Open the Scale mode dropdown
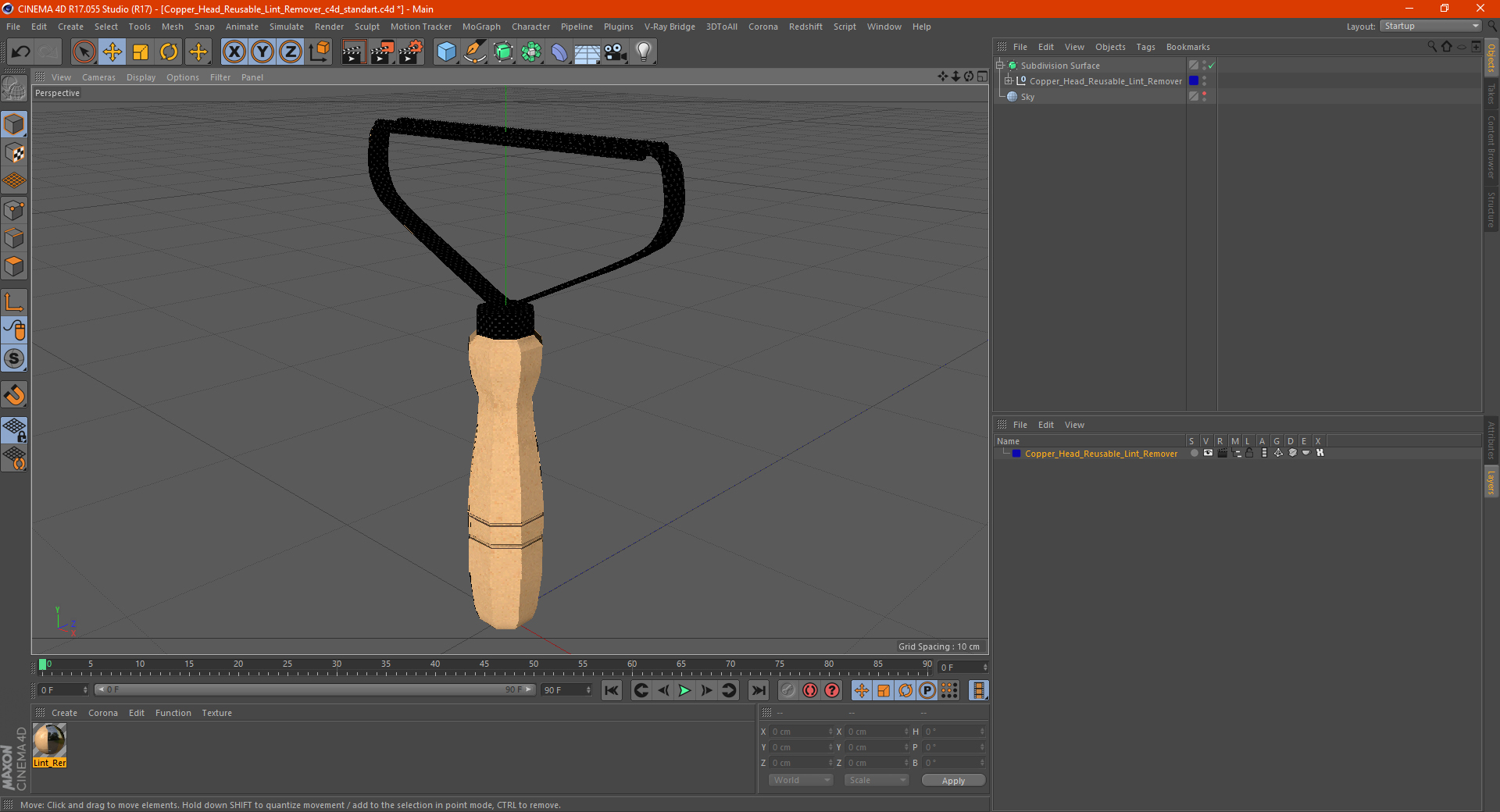Viewport: 1500px width, 812px height. [x=877, y=780]
